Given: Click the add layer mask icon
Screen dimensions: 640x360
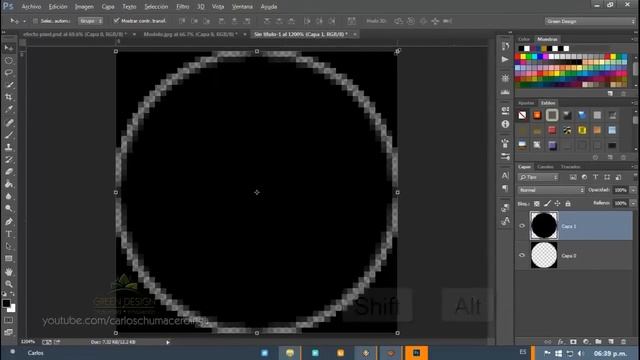Looking at the screenshot, I should [573, 342].
